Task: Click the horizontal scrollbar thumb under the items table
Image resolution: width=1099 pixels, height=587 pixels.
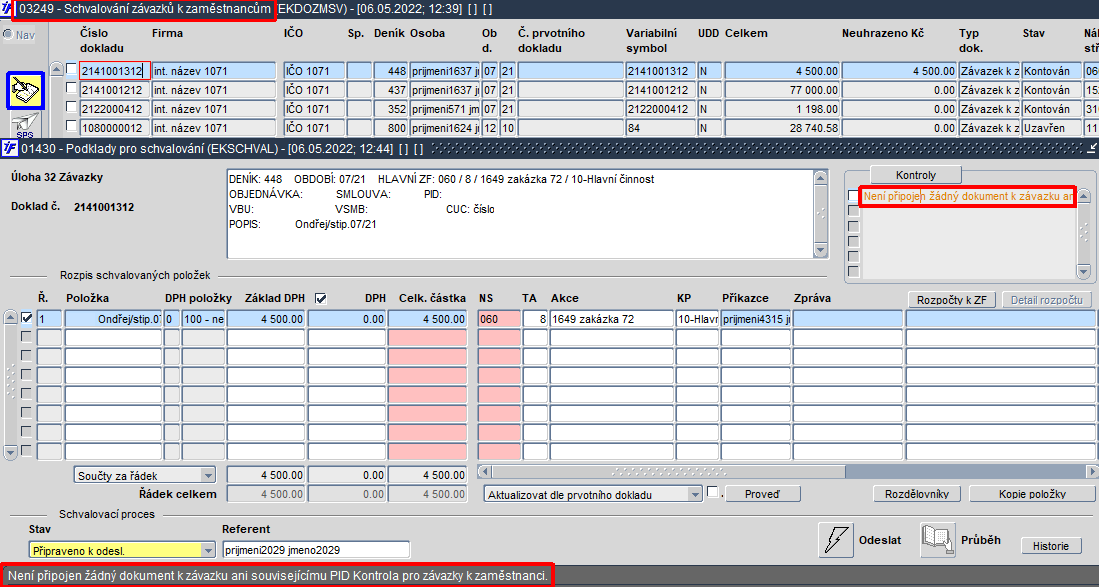Action: pos(669,471)
